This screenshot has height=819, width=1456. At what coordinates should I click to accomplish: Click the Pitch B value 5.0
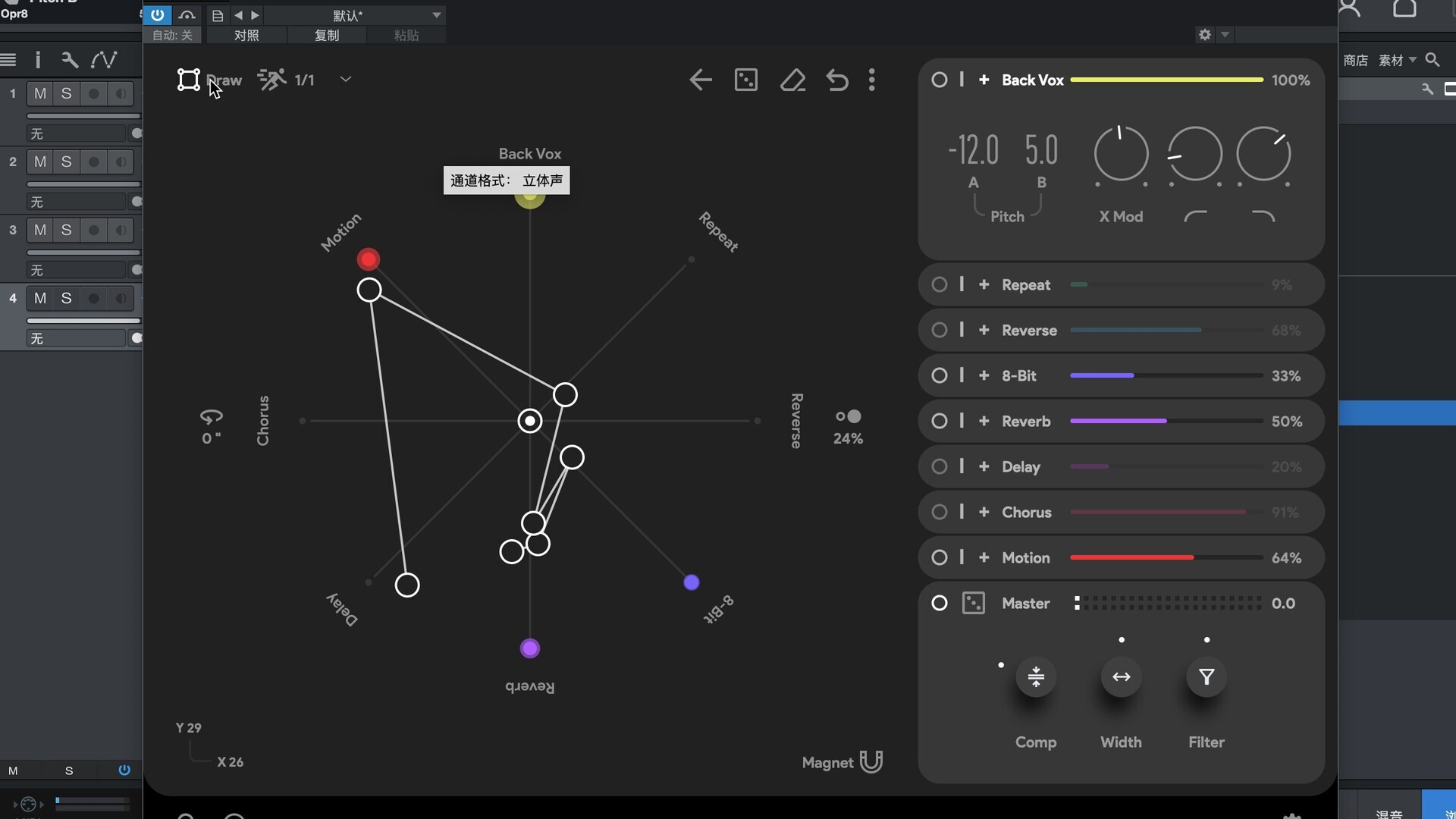pos(1042,150)
